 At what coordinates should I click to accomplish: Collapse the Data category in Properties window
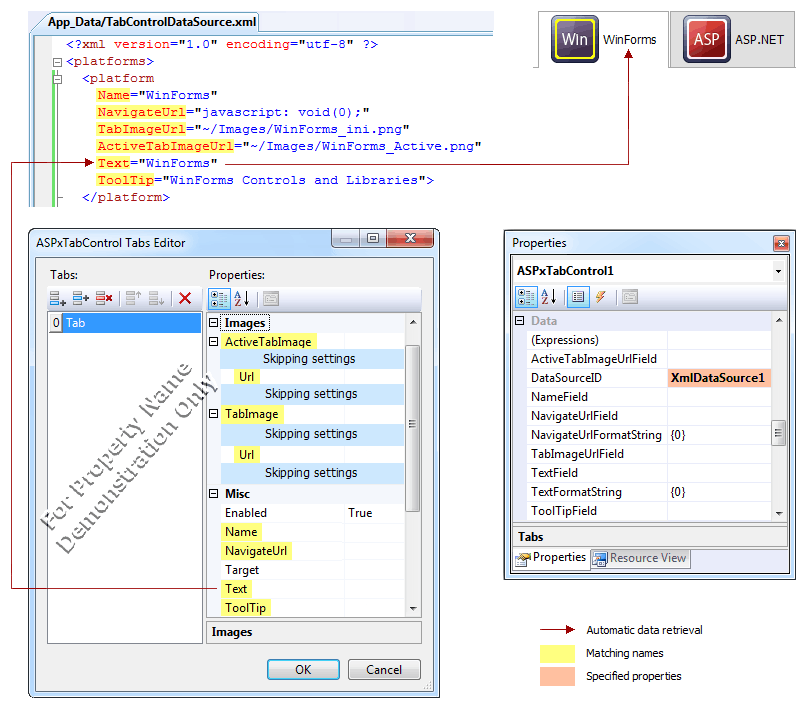tap(520, 320)
